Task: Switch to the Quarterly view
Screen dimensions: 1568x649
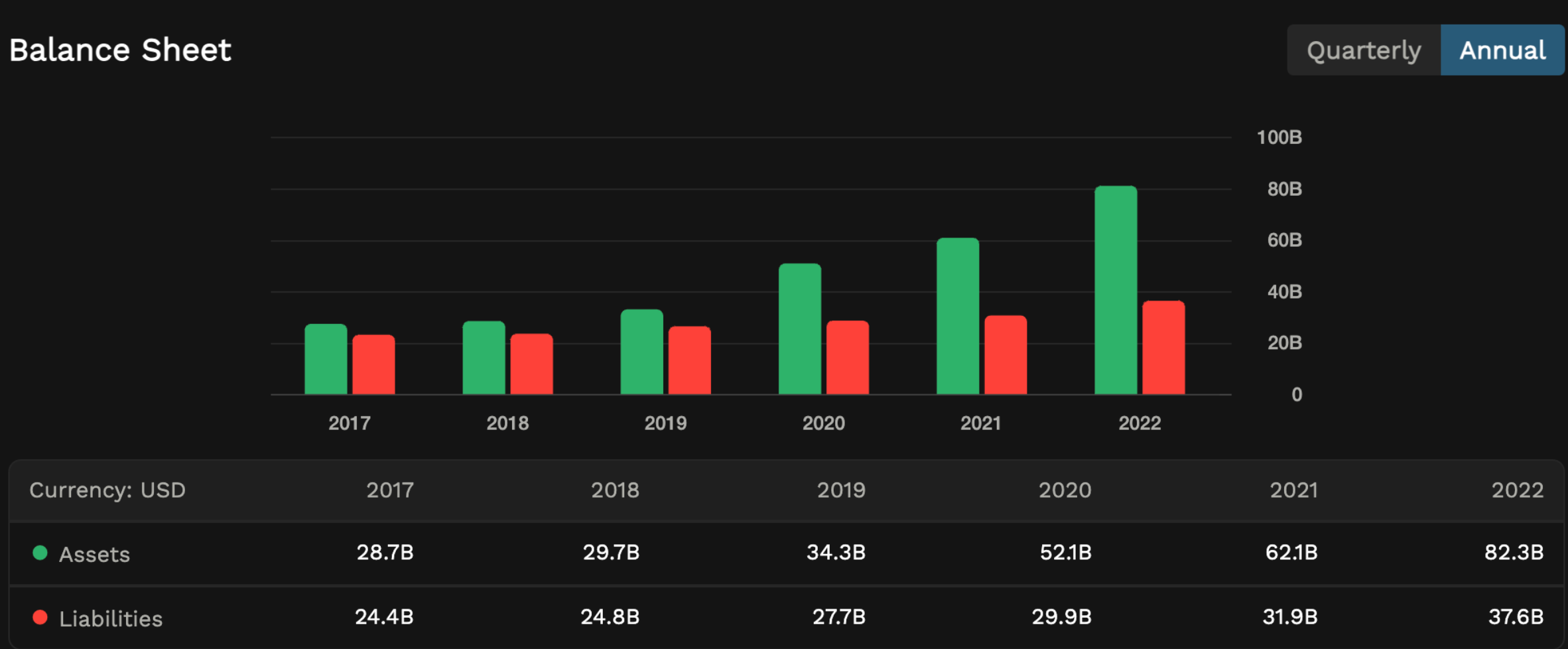Action: coord(1364,50)
